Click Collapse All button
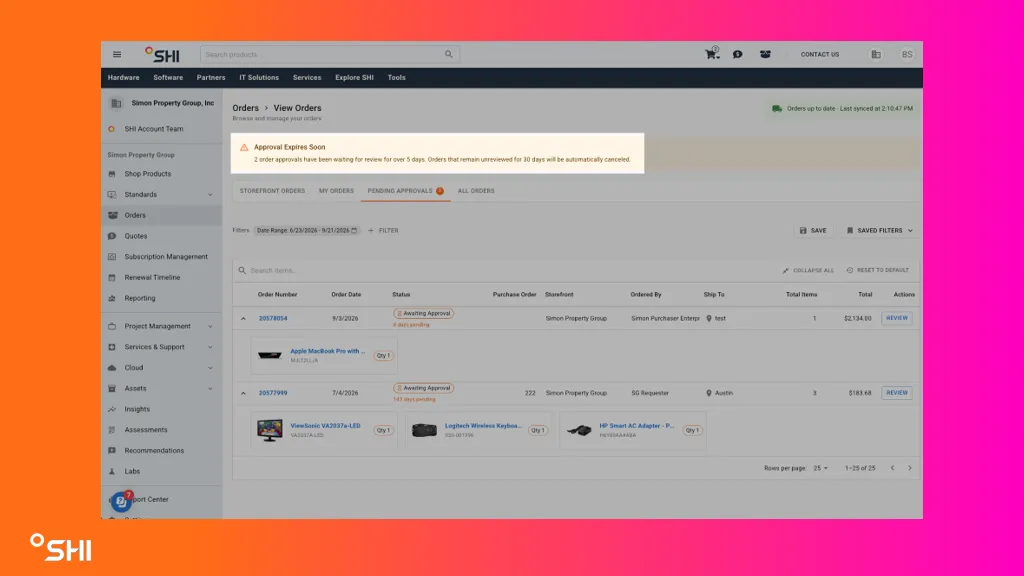The width and height of the screenshot is (1024, 576). [808, 270]
